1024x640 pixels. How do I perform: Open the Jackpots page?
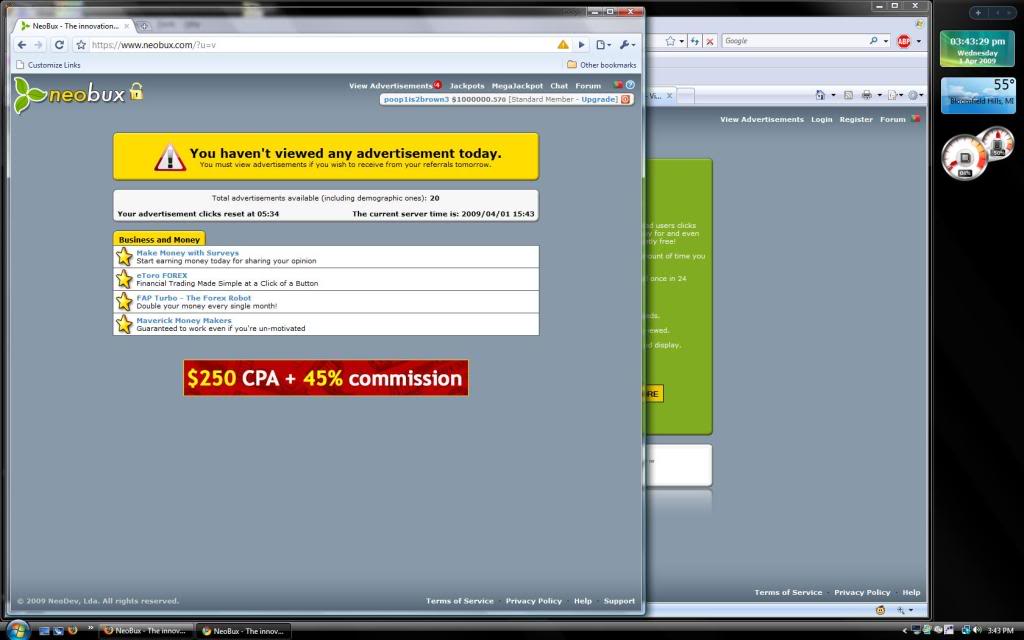tap(467, 86)
